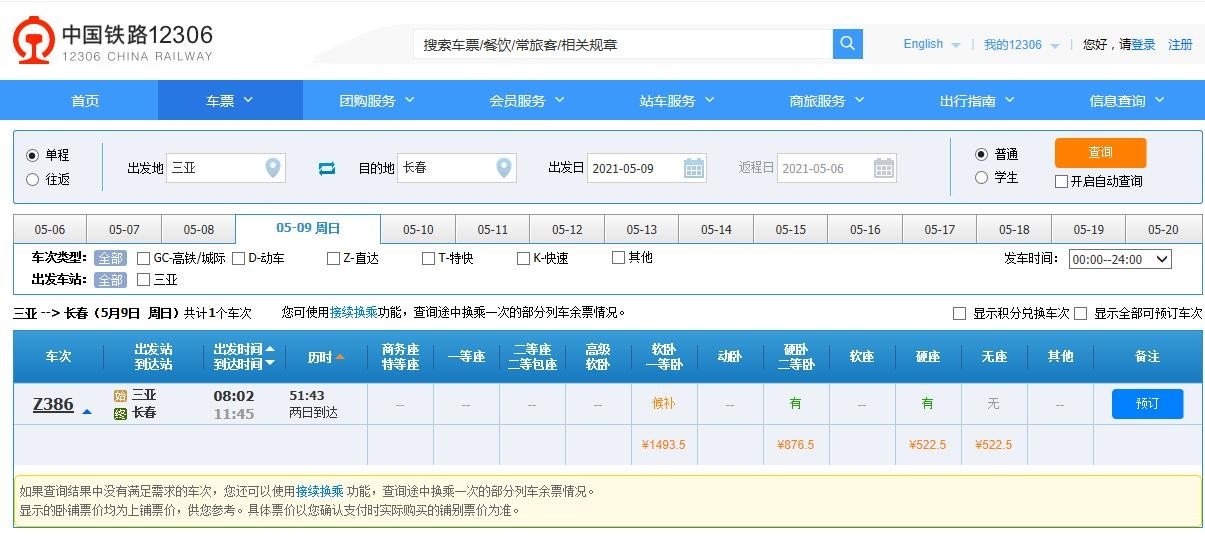Check T-express train filter
The image size is (1205, 538).
428,258
